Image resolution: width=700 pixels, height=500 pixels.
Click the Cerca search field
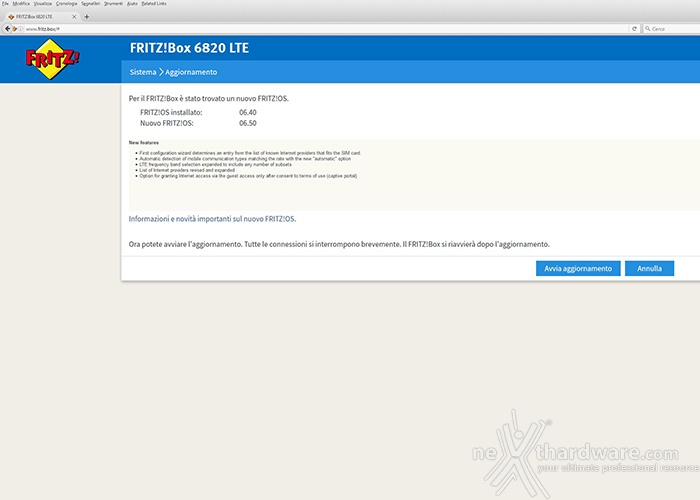[672, 29]
